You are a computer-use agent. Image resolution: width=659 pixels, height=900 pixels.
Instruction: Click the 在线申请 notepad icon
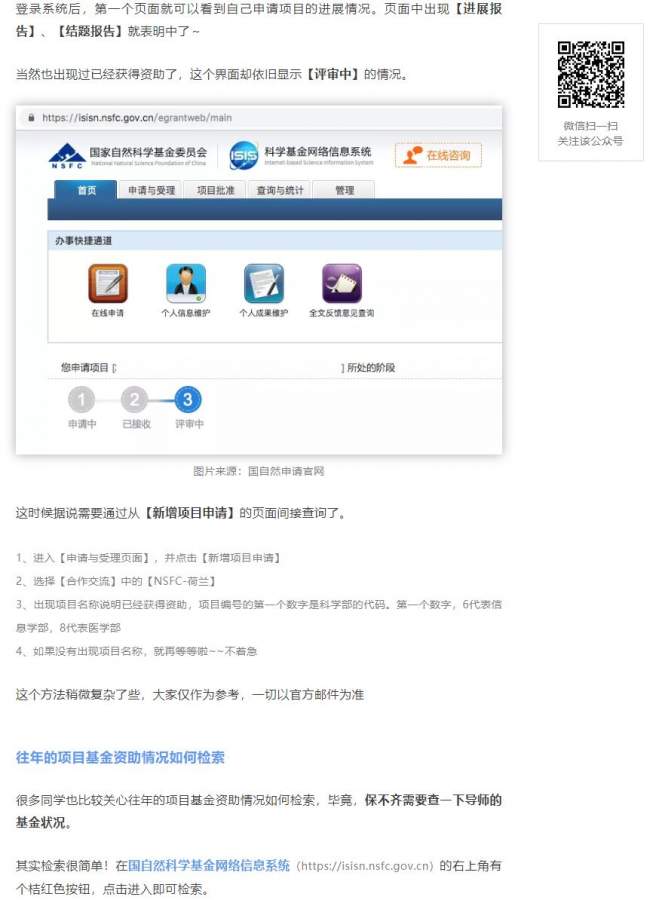click(107, 283)
